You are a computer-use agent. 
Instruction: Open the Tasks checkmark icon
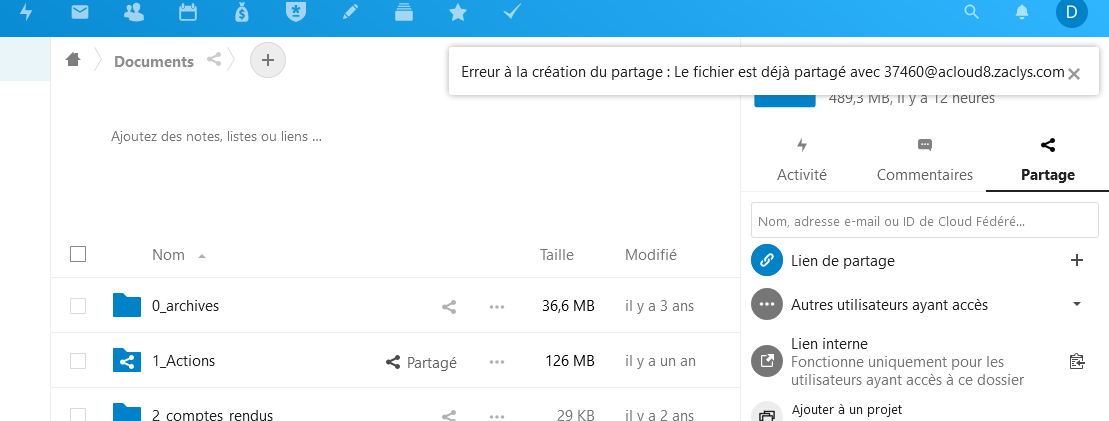[511, 13]
